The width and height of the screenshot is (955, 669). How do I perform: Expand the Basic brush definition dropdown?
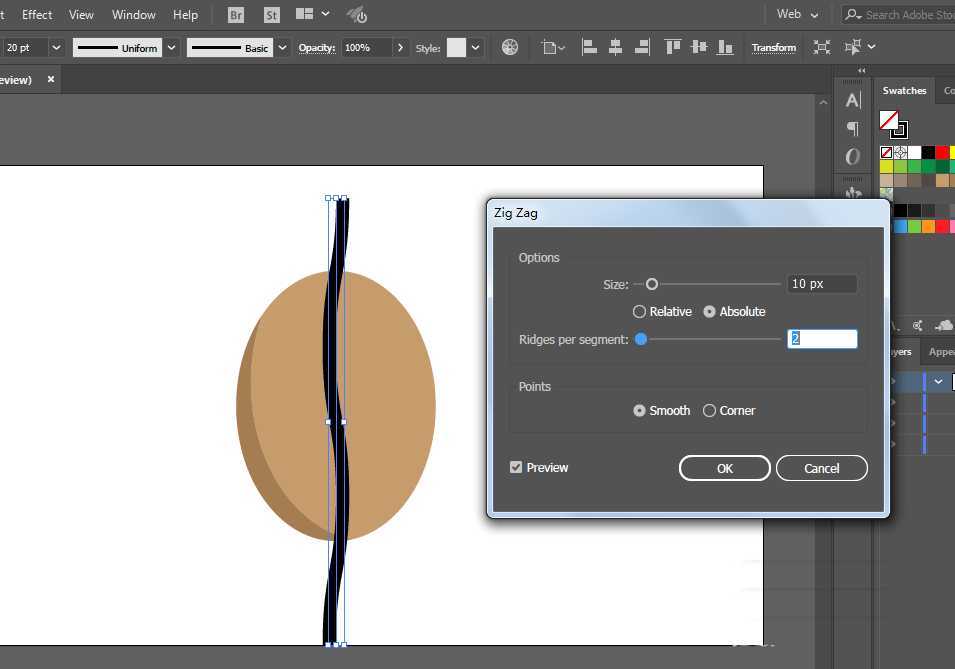pos(283,48)
